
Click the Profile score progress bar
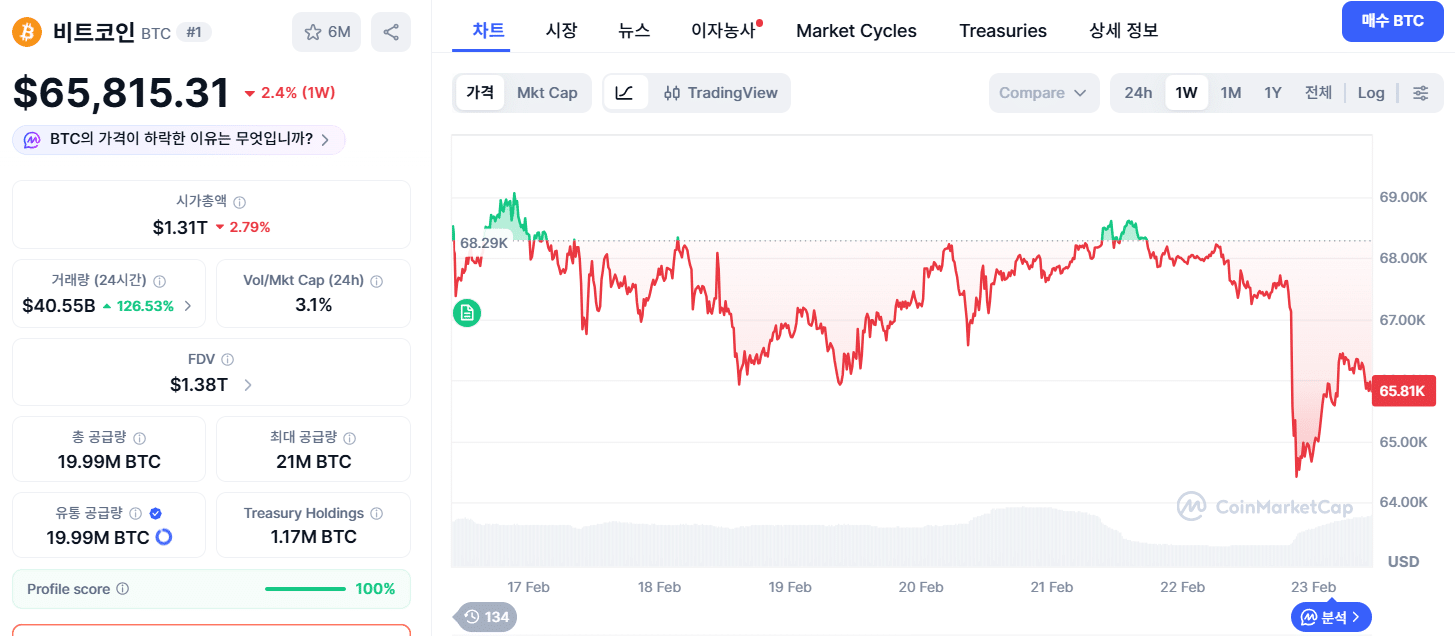coord(305,589)
